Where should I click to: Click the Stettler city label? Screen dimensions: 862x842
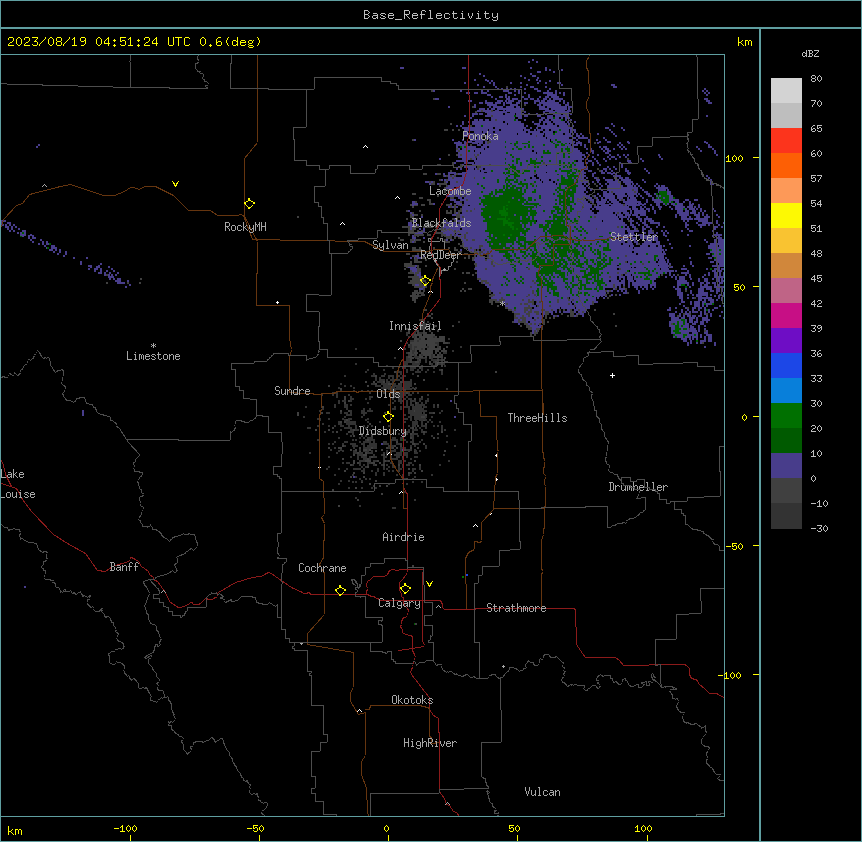click(x=634, y=237)
